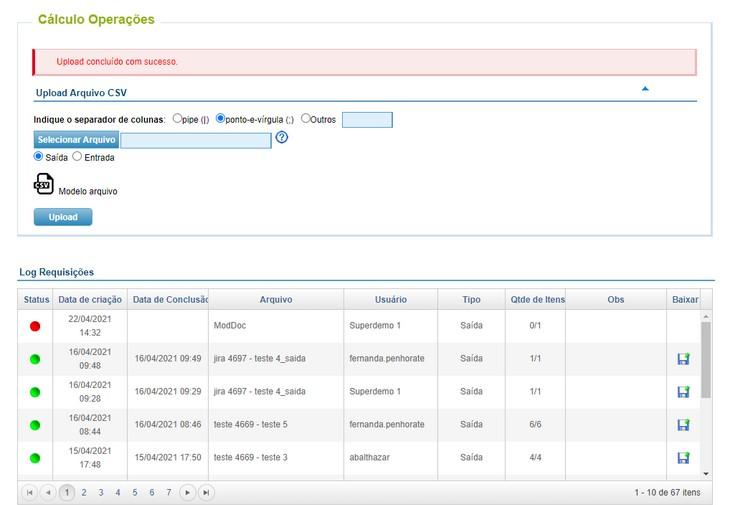Select ponto-e-vírgula (;) separator option
The height and width of the screenshot is (505, 734).
tap(220, 118)
